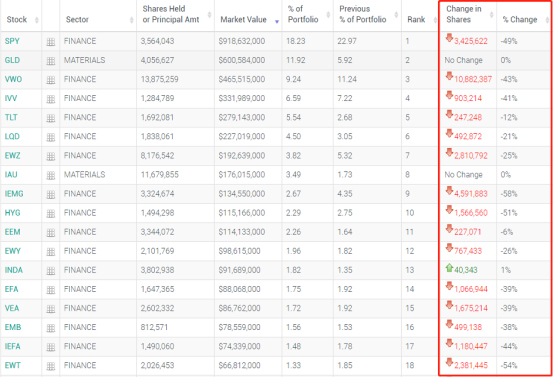The image size is (553, 377).
Task: Click the 2,381,445 change in shares value
Action: [x=471, y=365]
